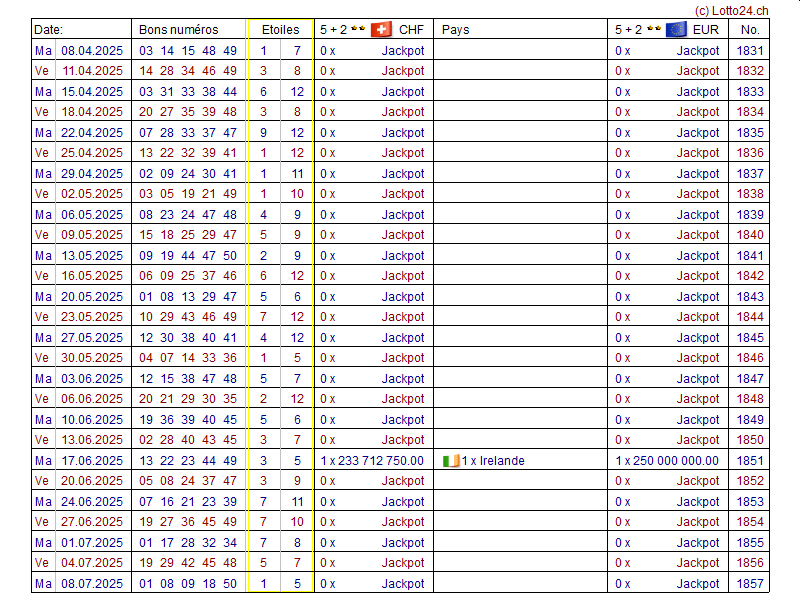The width and height of the screenshot is (800, 600).
Task: Click the date 08.04.2025 in first row
Action: tap(92, 50)
